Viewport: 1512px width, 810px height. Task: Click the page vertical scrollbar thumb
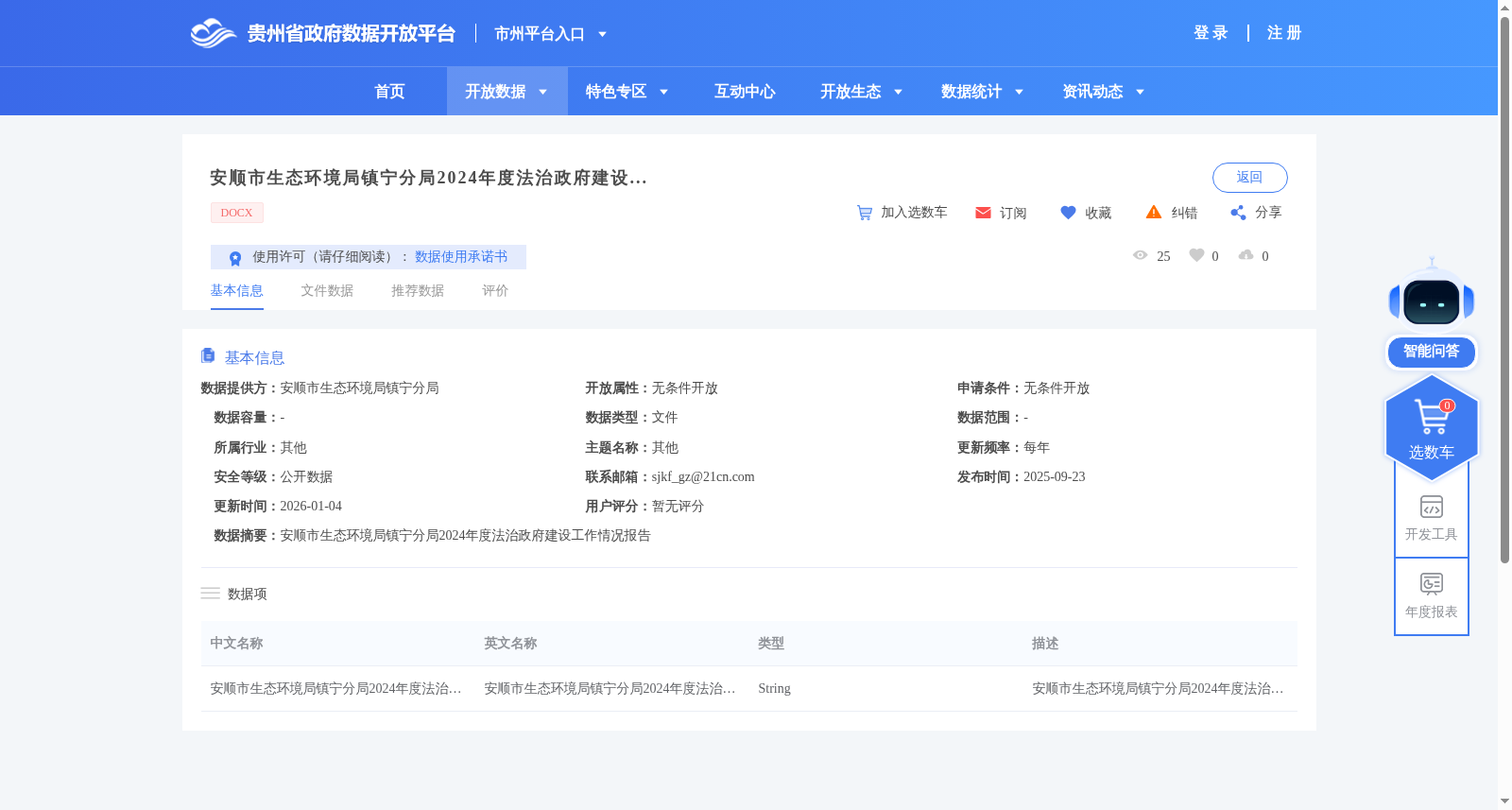point(1504,291)
